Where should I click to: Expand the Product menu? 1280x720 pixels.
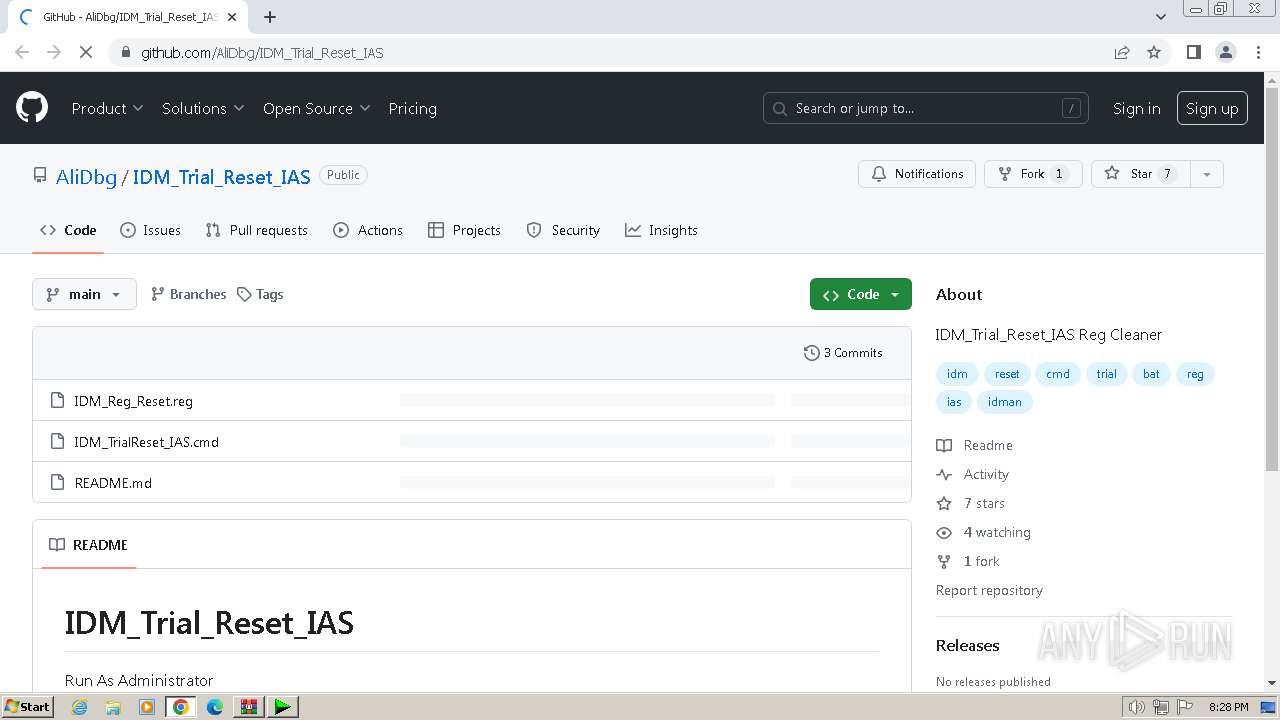(107, 108)
